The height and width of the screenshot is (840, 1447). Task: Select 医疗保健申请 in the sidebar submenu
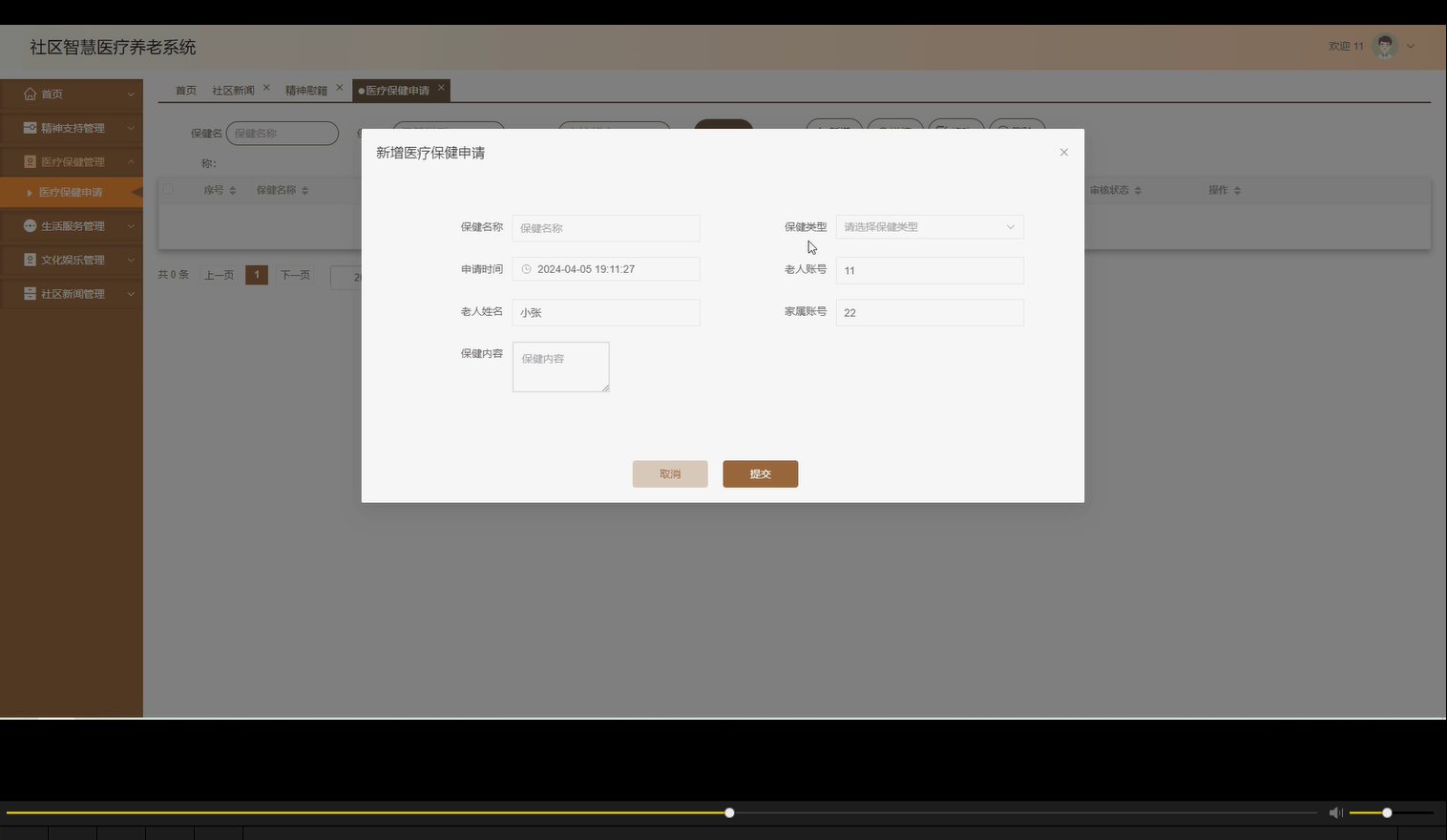tap(71, 193)
